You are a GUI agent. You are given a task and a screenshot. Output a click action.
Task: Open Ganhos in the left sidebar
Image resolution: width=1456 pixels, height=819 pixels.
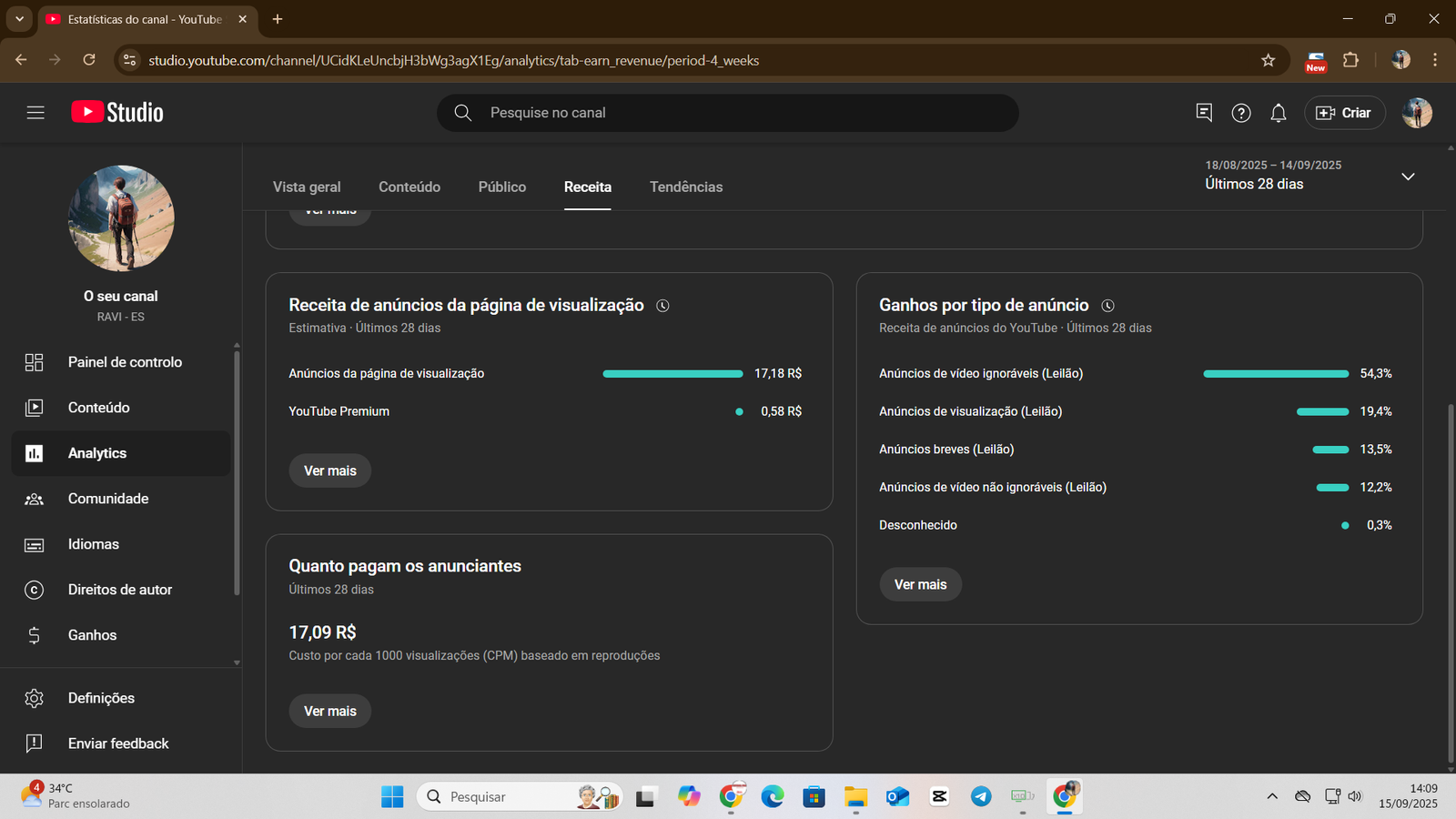tap(92, 635)
